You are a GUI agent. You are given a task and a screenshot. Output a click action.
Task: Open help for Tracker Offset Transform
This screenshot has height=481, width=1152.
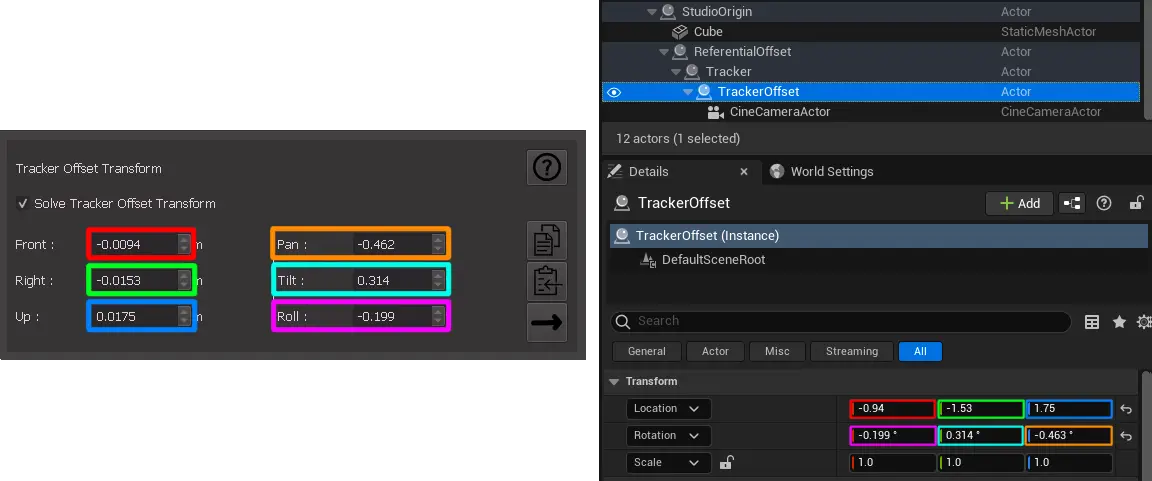[x=547, y=168]
